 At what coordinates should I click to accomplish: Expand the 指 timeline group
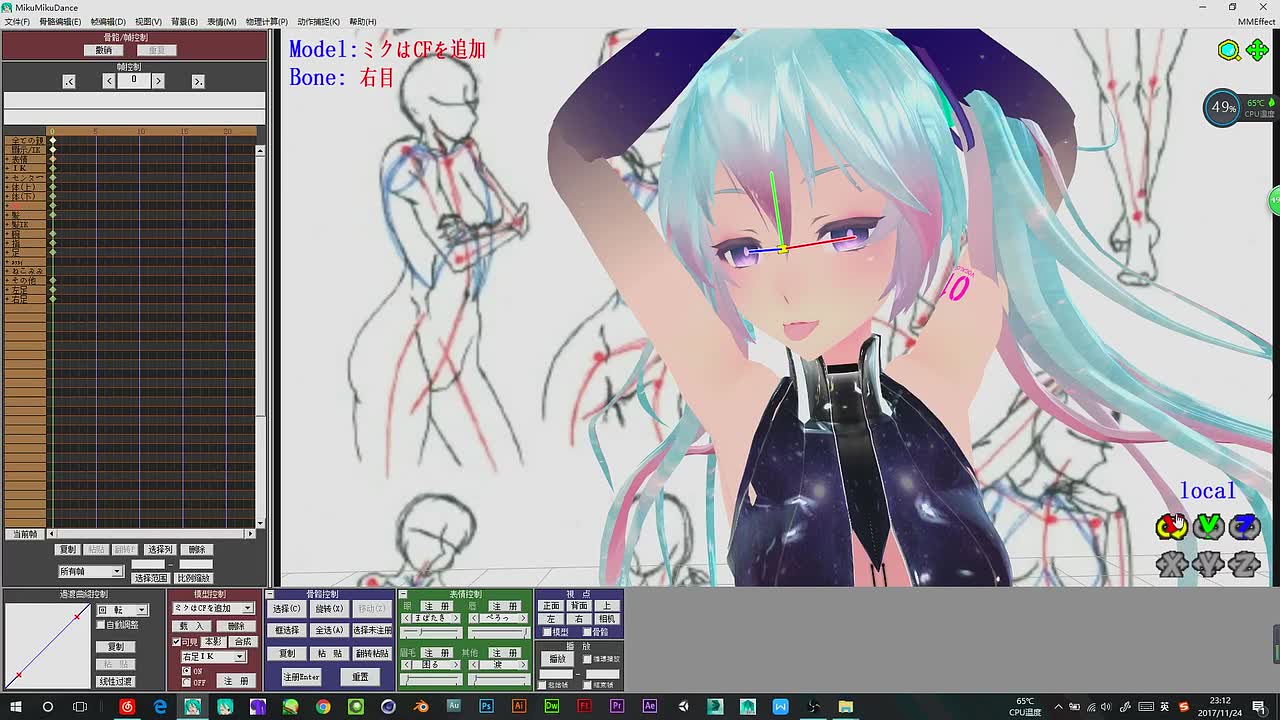[7, 243]
